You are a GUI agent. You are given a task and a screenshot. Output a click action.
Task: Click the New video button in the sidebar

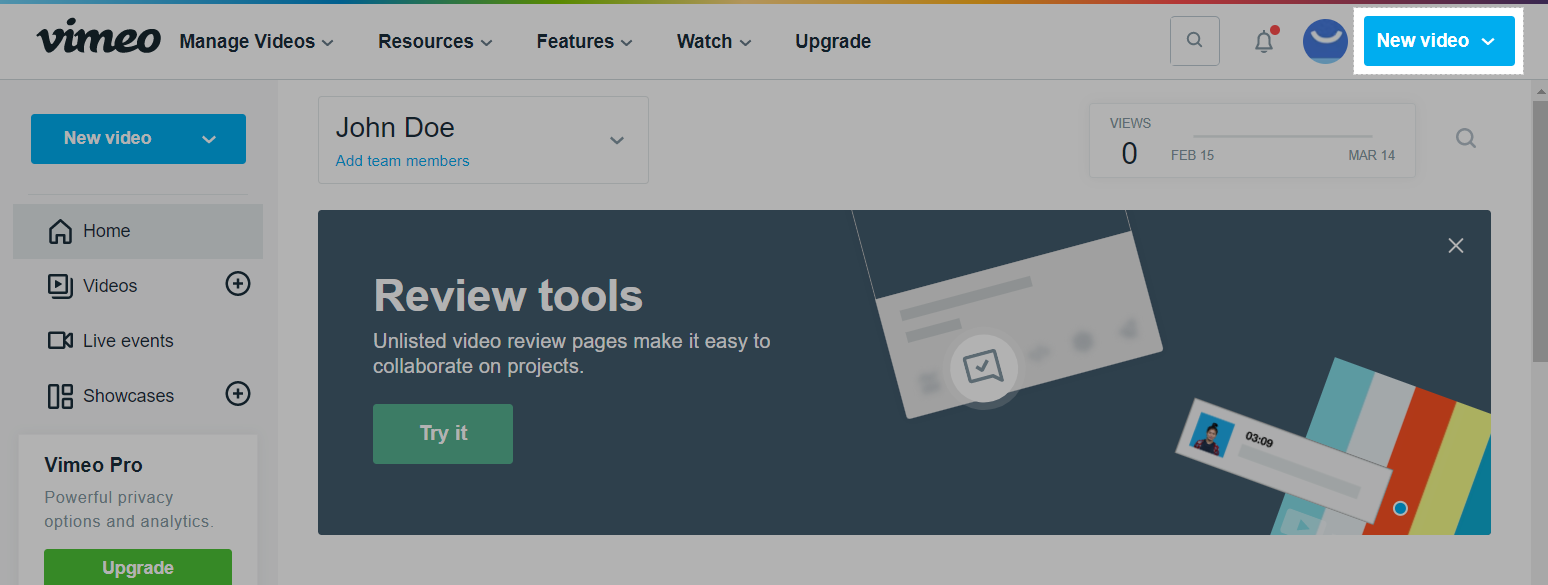pos(138,139)
